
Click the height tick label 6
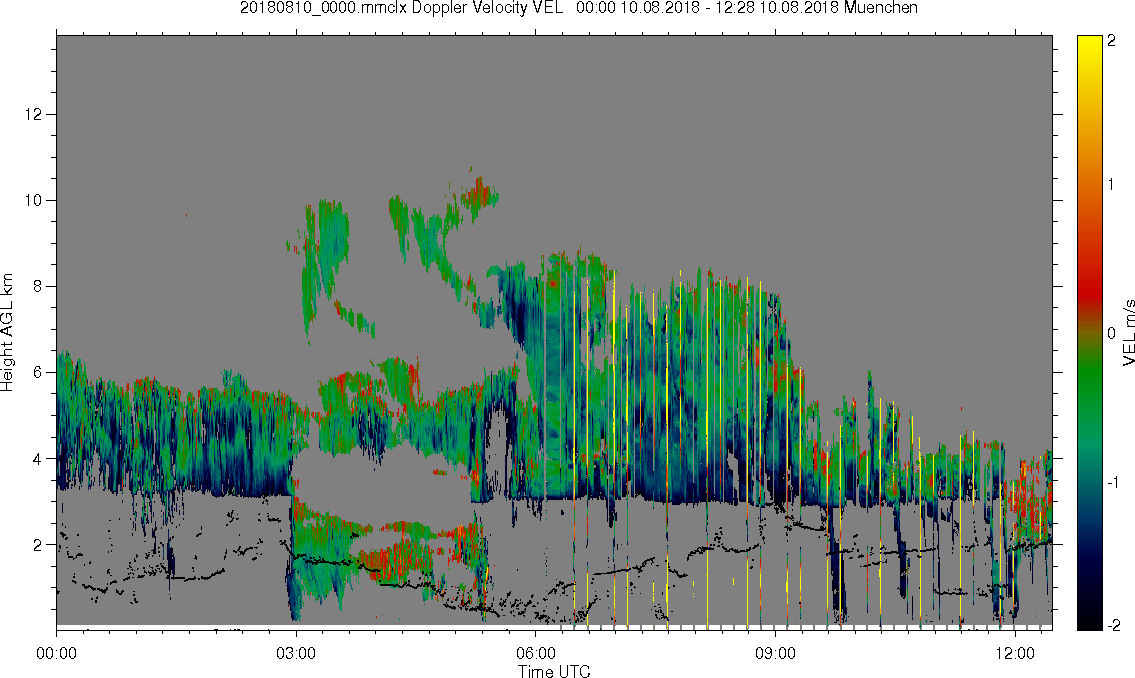pos(37,373)
